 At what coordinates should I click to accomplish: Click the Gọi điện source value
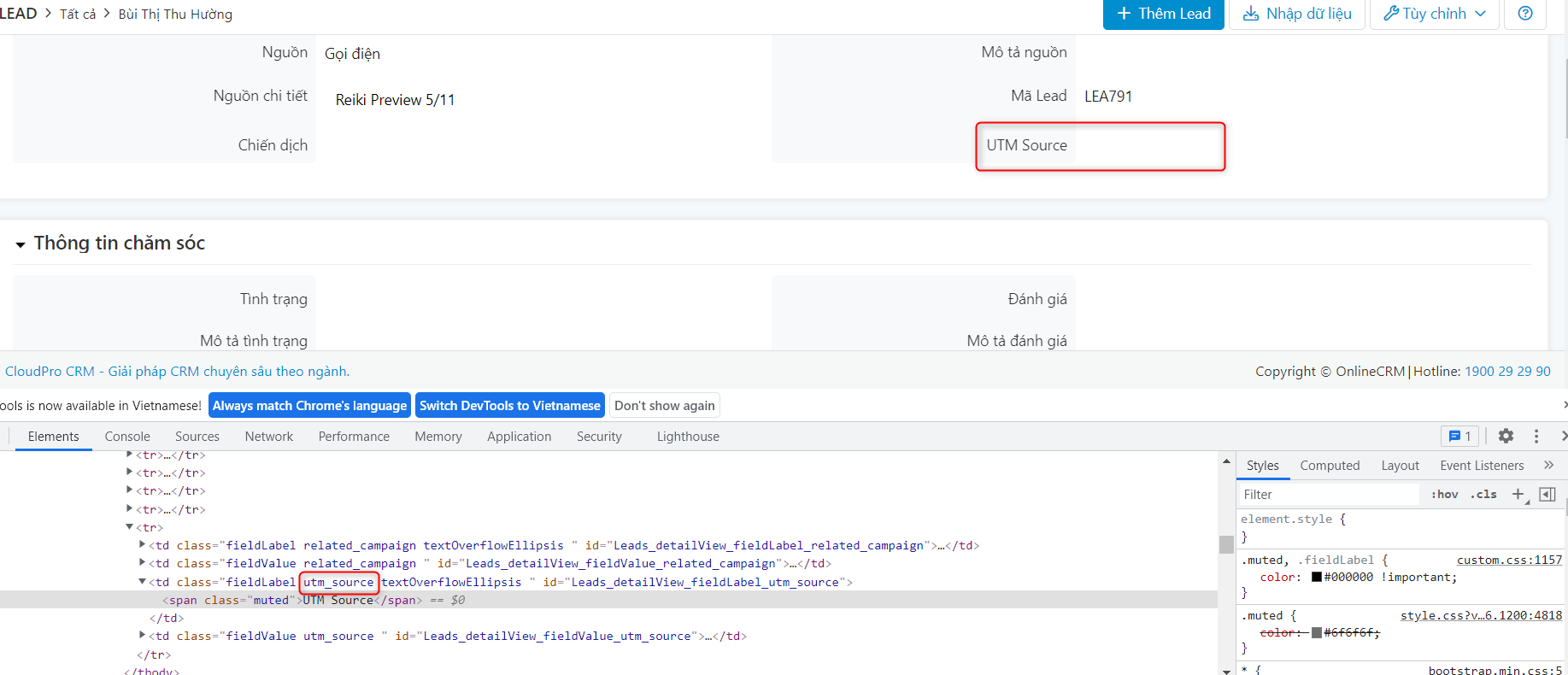pos(352,54)
